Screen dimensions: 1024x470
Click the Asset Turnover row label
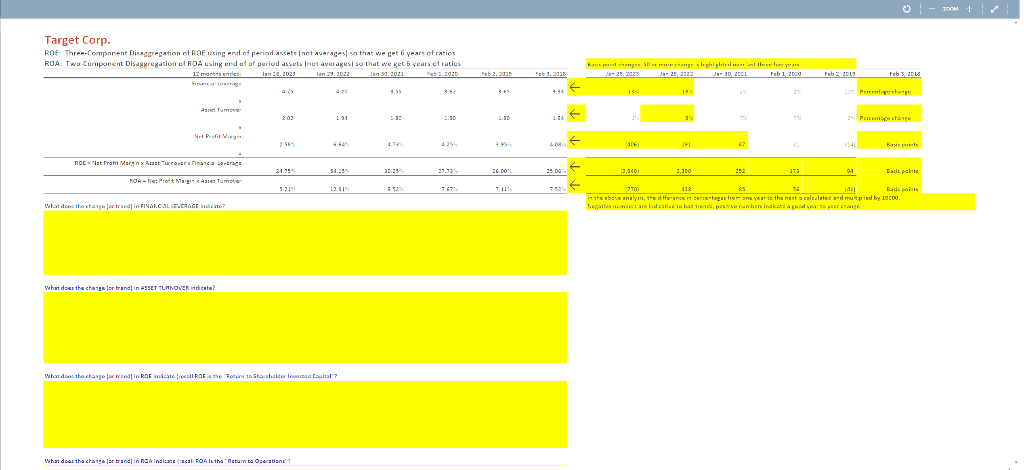pyautogui.click(x=221, y=110)
